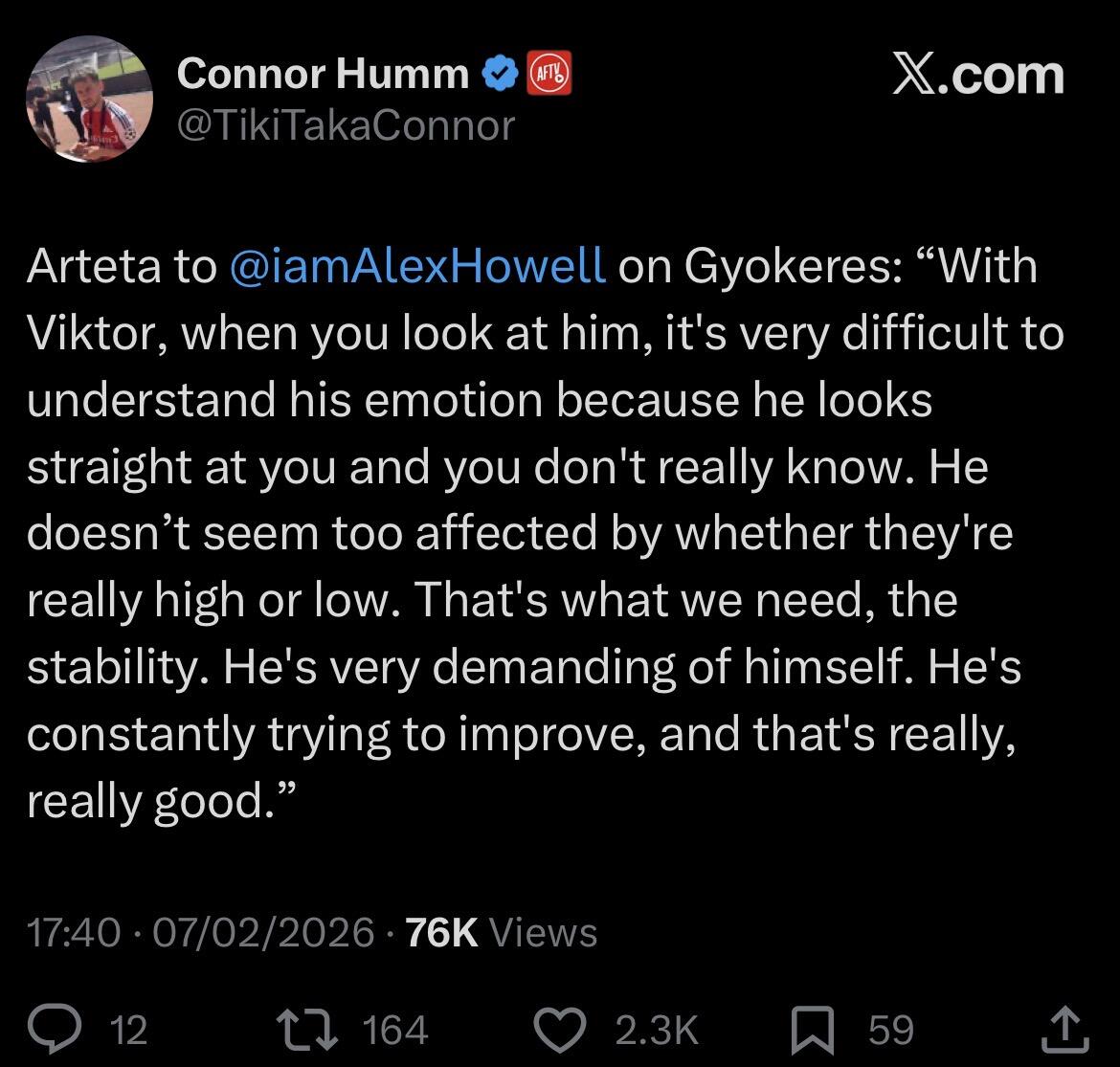The height and width of the screenshot is (1067, 1120).
Task: Open the 76K Views count
Action: (x=502, y=932)
